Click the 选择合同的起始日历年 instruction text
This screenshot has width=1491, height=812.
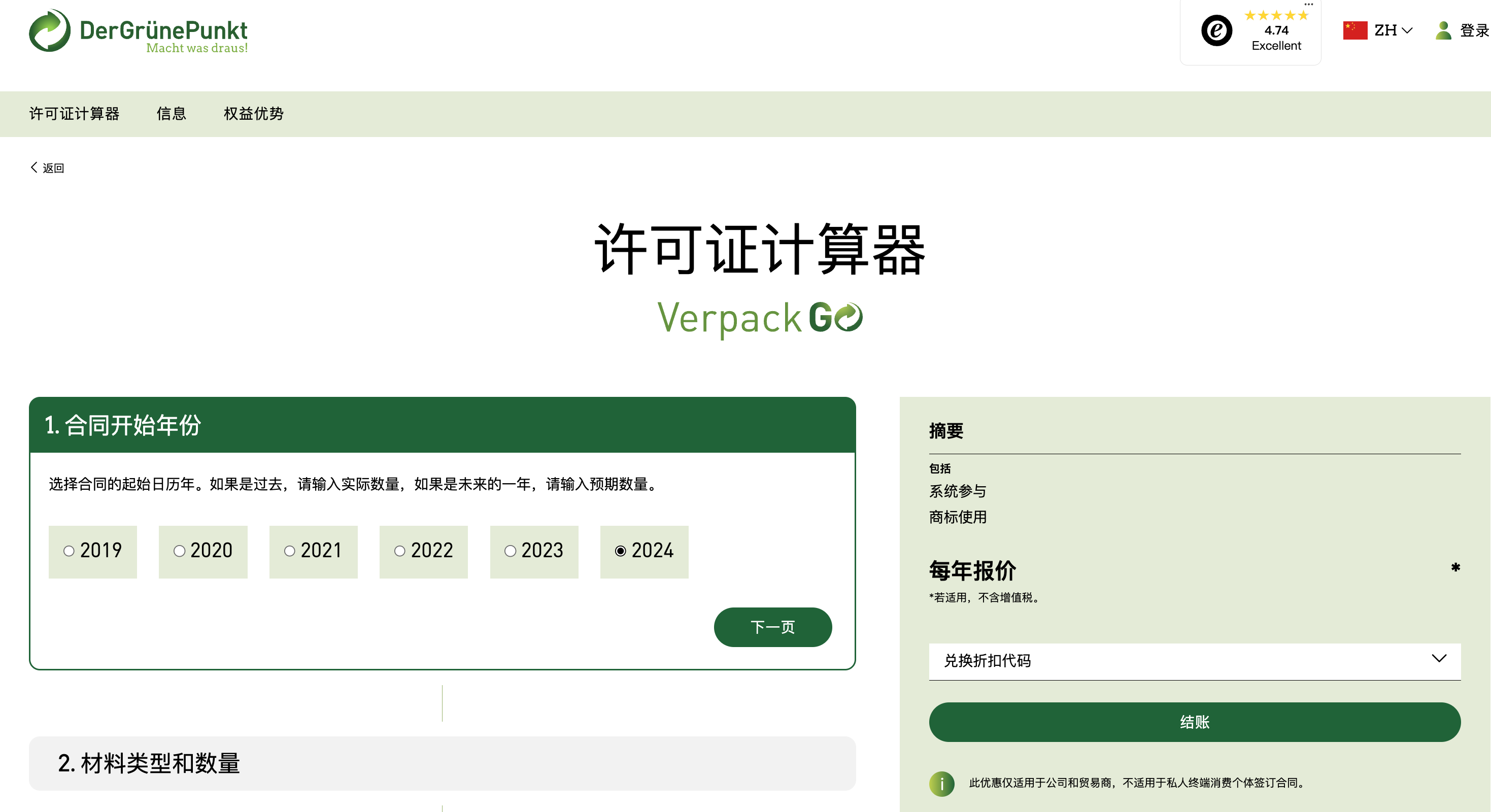pos(354,484)
